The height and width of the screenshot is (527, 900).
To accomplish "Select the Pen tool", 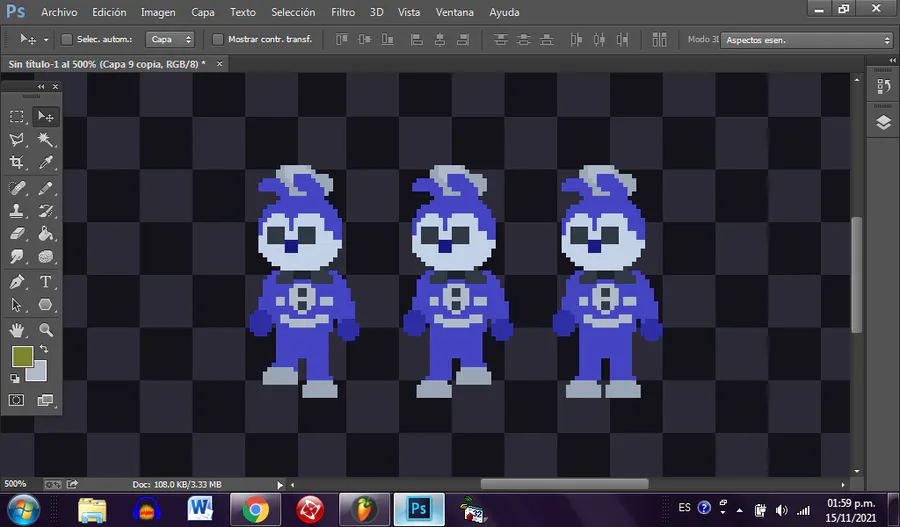I will pos(17,282).
